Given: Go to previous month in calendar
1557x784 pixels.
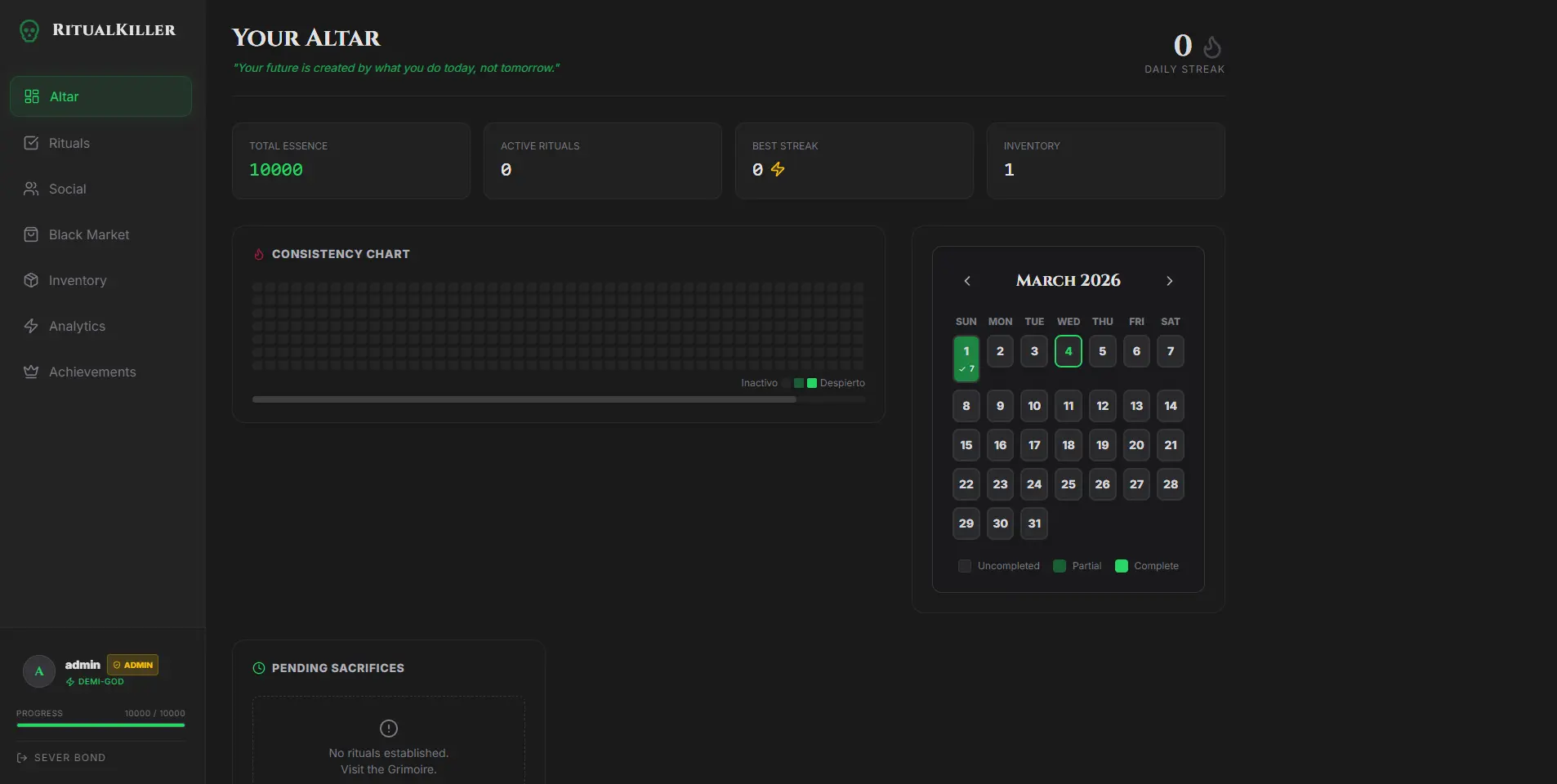Looking at the screenshot, I should (x=967, y=281).
